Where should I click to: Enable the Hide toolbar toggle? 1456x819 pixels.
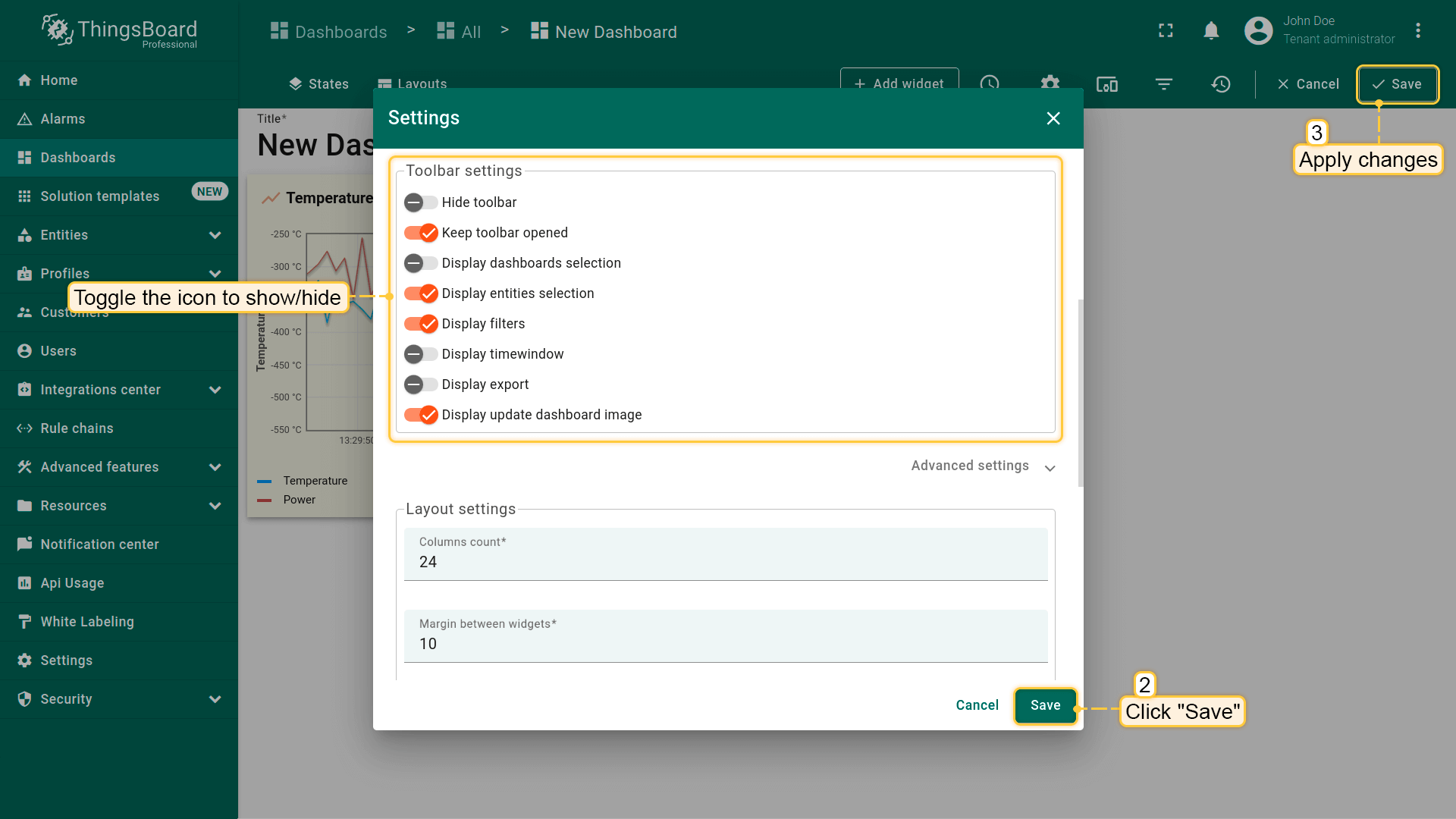point(421,202)
